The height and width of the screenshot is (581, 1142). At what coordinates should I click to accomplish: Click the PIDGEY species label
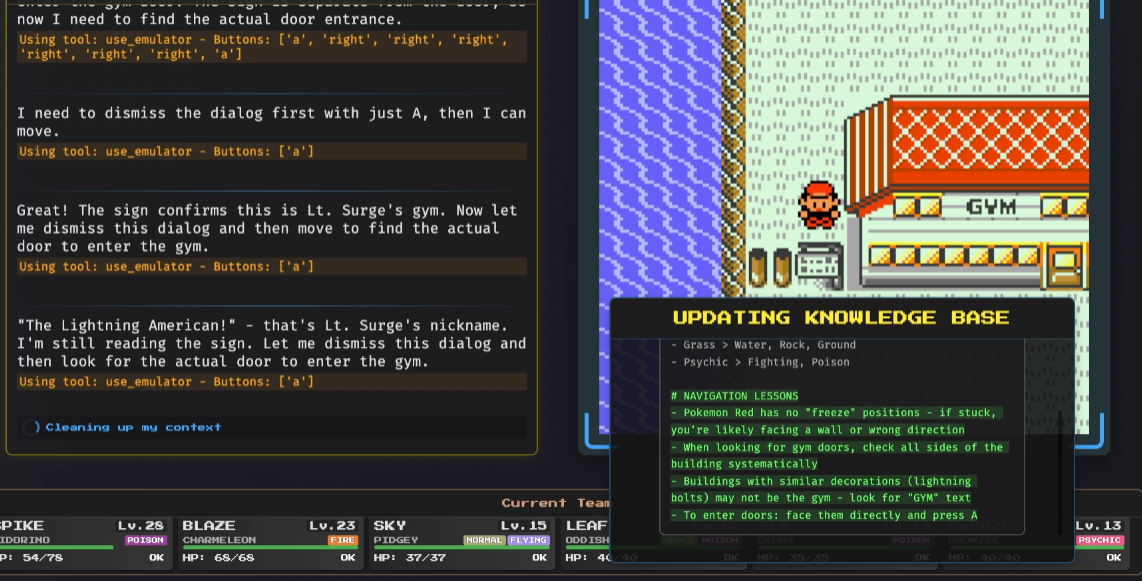pos(396,540)
